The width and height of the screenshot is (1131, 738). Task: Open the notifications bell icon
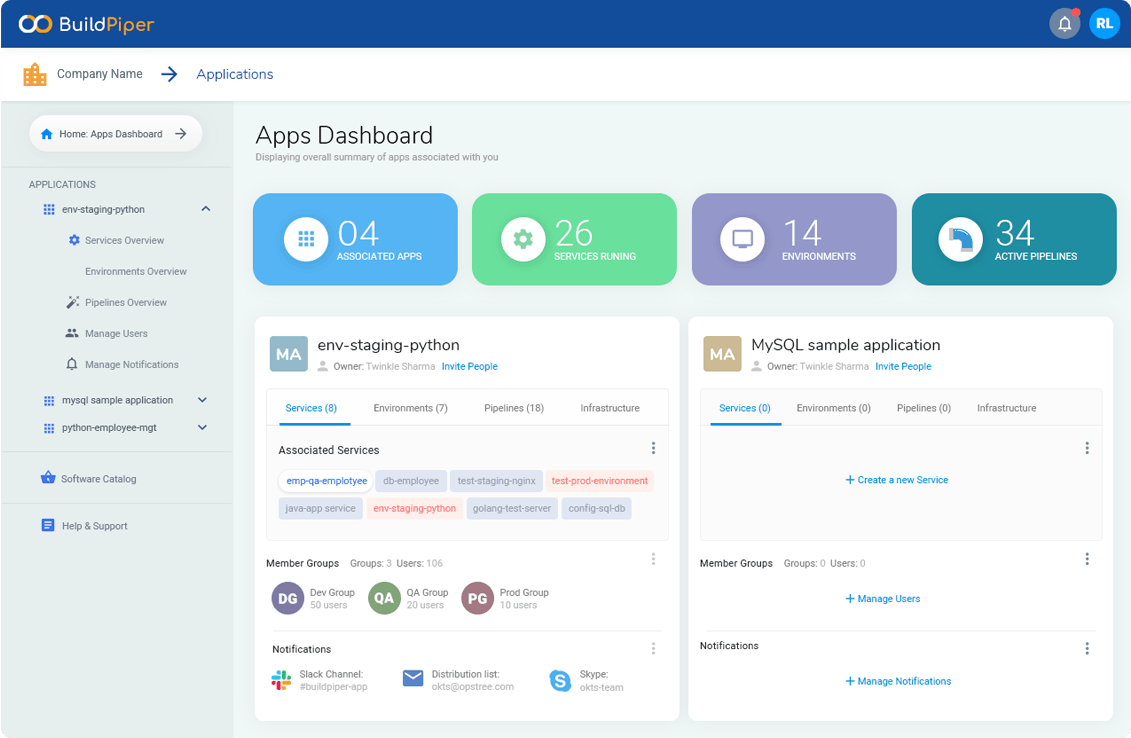[x=1064, y=24]
